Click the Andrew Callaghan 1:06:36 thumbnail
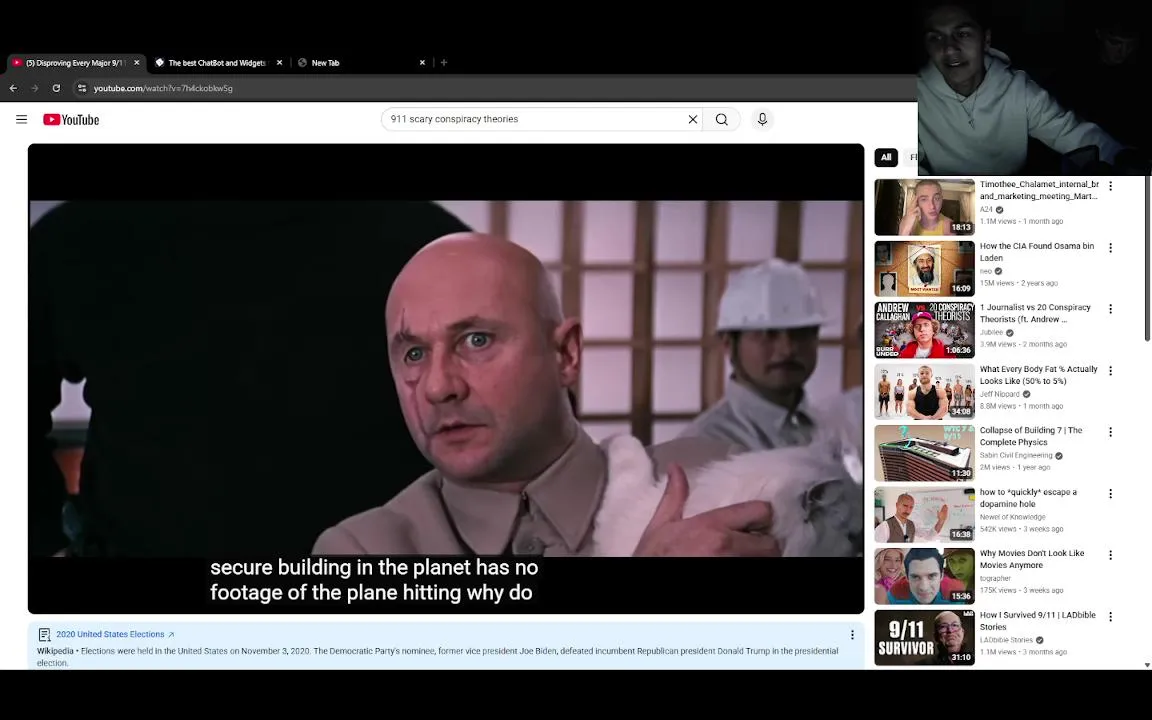 (x=924, y=330)
